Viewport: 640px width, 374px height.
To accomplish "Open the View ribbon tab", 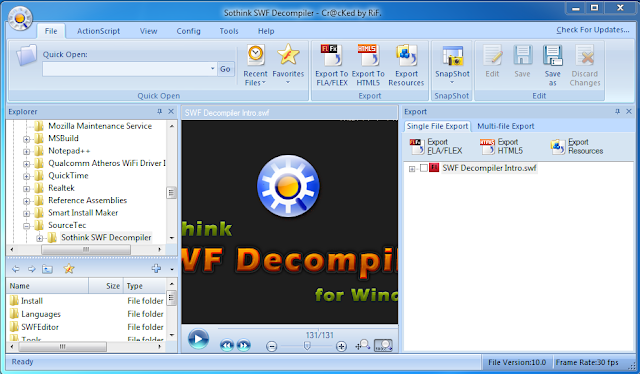I will point(148,31).
